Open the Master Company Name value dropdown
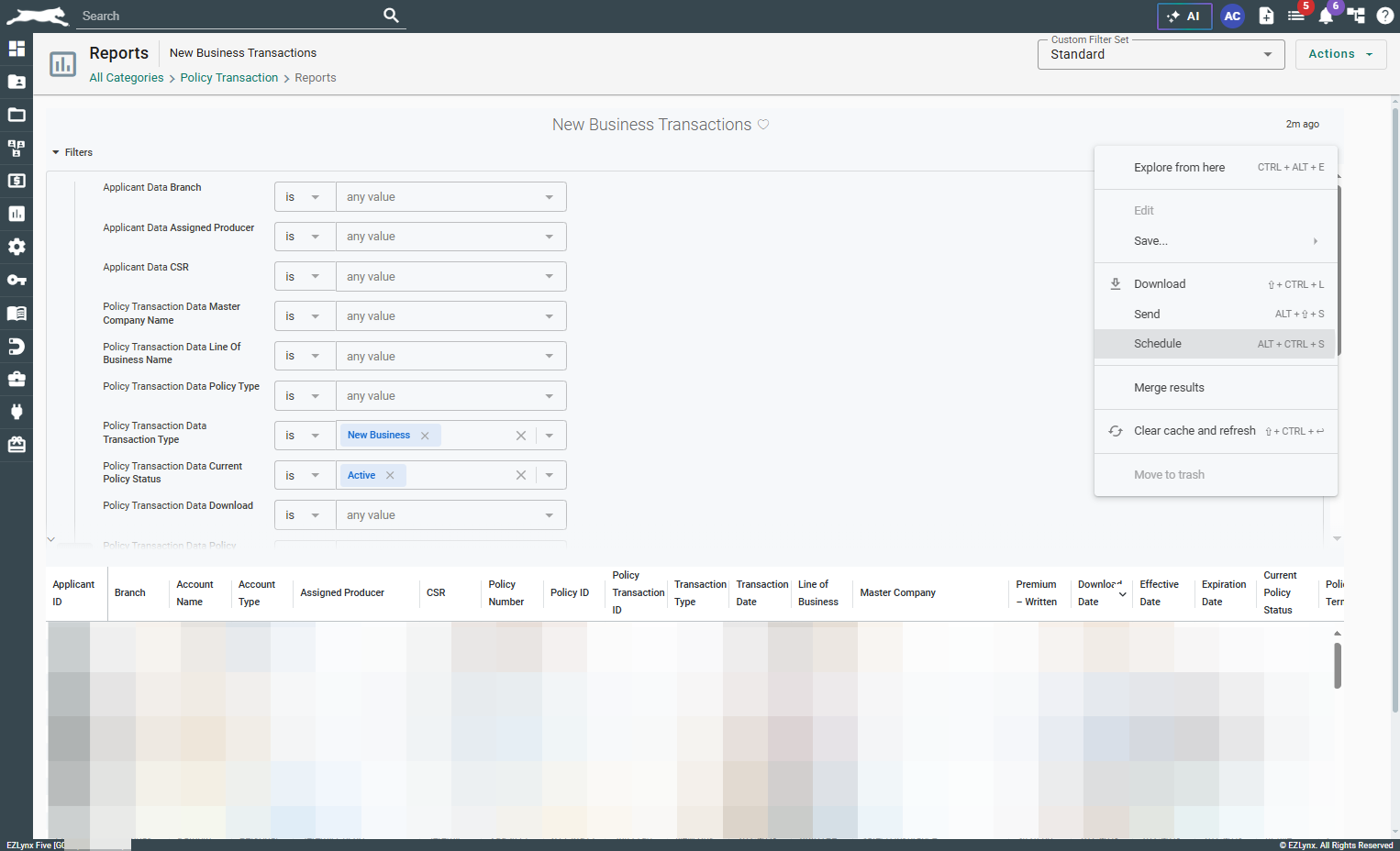The image size is (1400, 851). tap(450, 316)
